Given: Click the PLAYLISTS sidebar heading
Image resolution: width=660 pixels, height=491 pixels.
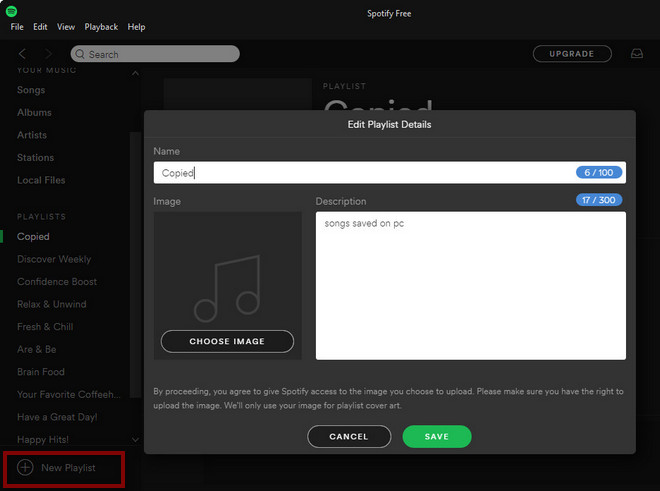Looking at the screenshot, I should coord(41,216).
